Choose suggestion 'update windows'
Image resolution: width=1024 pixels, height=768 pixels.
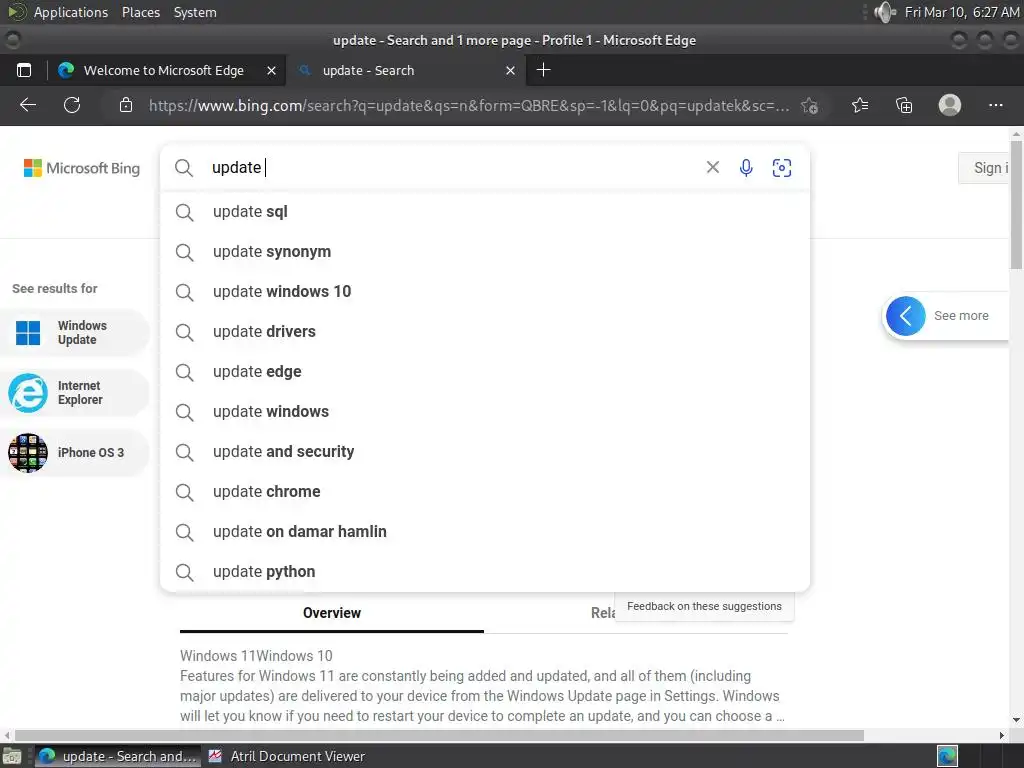pyautogui.click(x=485, y=412)
